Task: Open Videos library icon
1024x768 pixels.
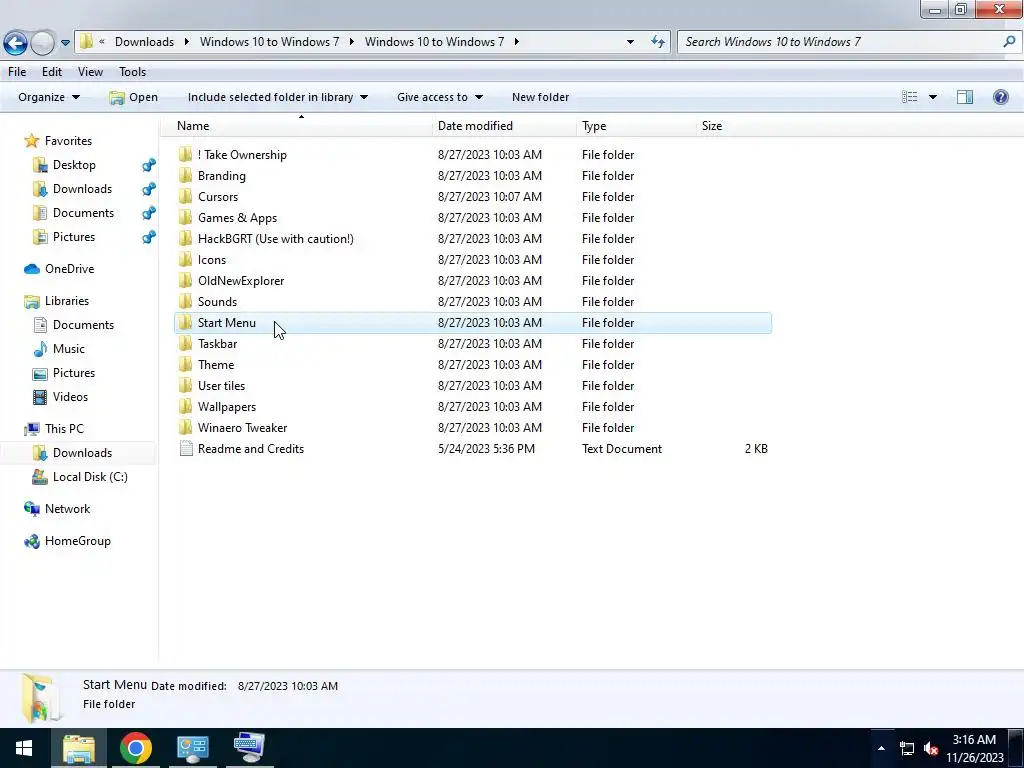Action: point(40,397)
